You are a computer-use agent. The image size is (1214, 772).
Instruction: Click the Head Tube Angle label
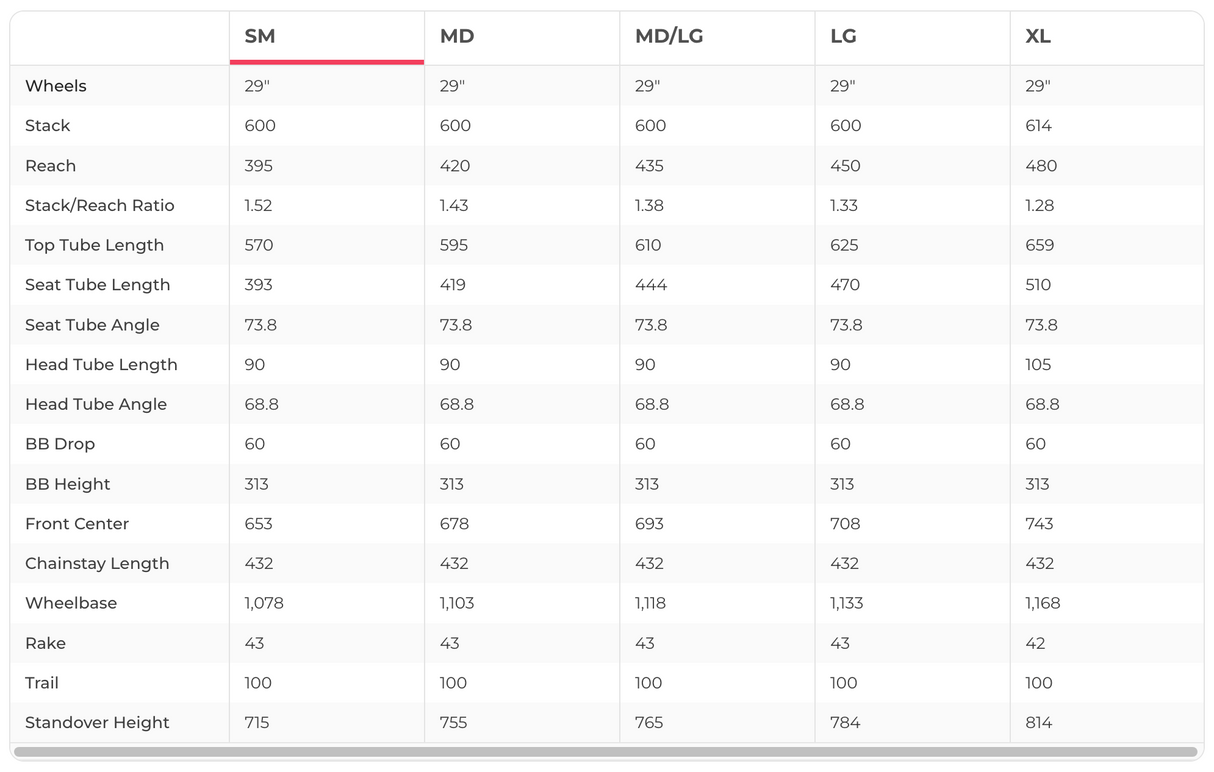[96, 404]
